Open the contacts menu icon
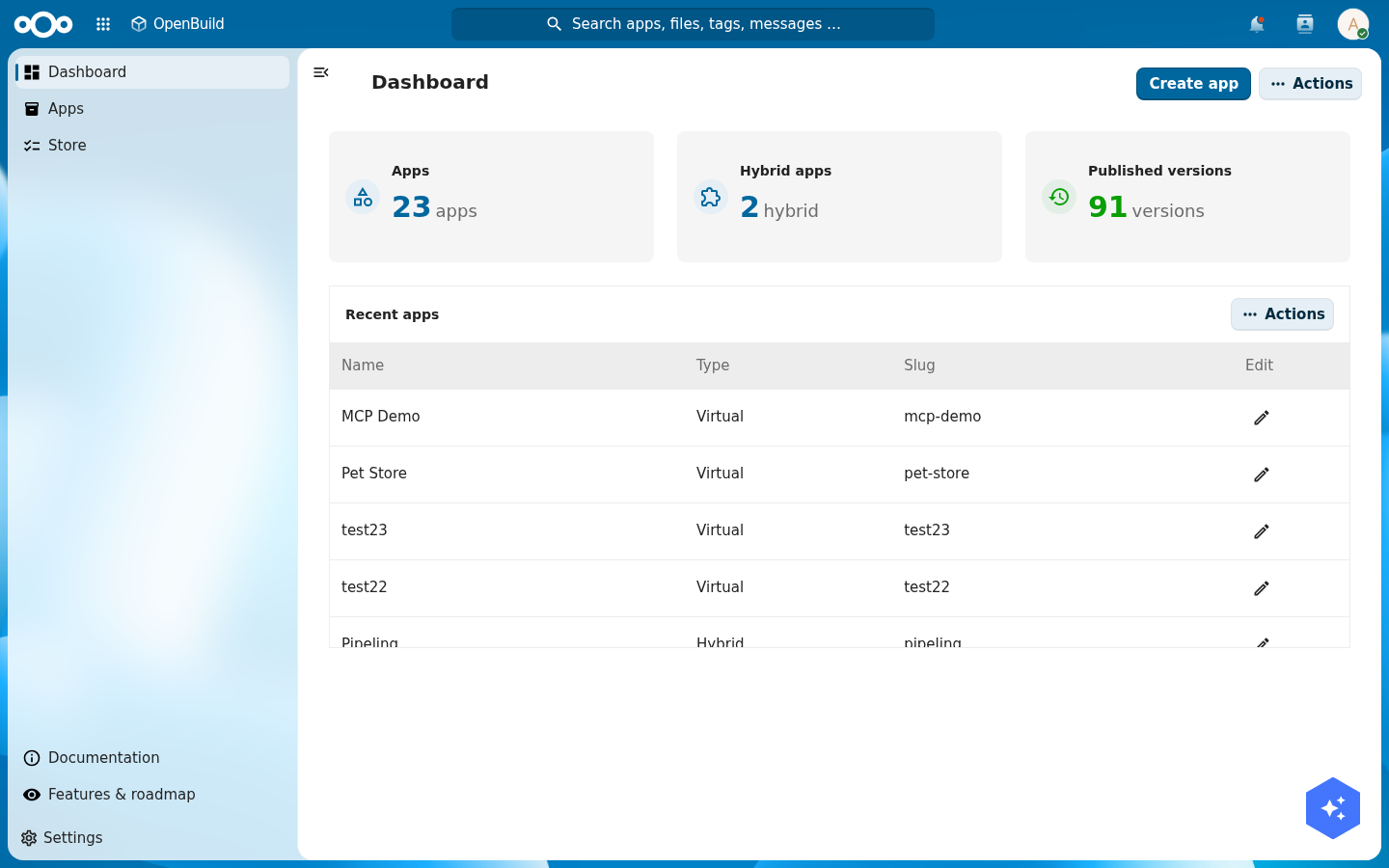 pos(1305,24)
